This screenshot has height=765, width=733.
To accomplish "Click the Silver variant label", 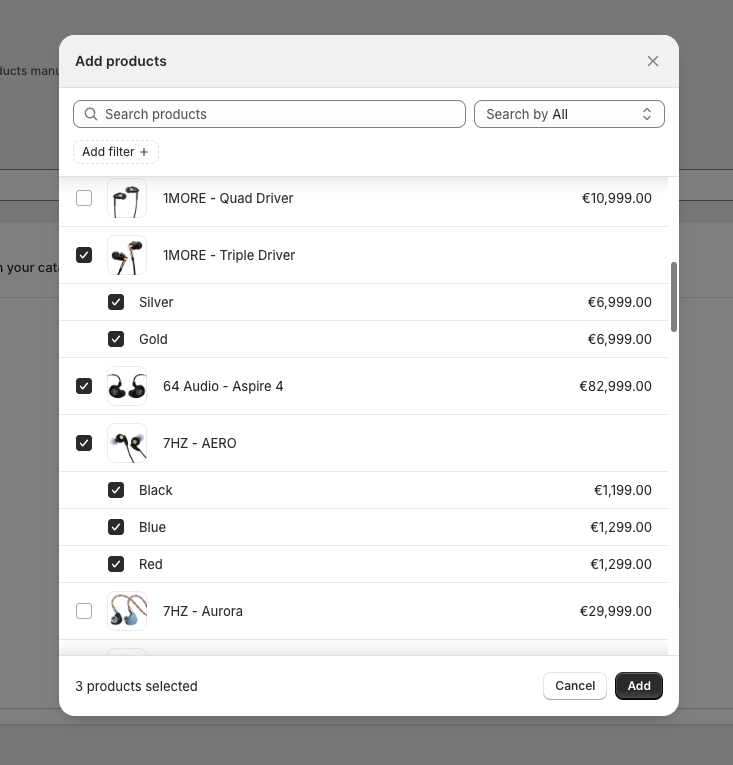I will point(156,302).
